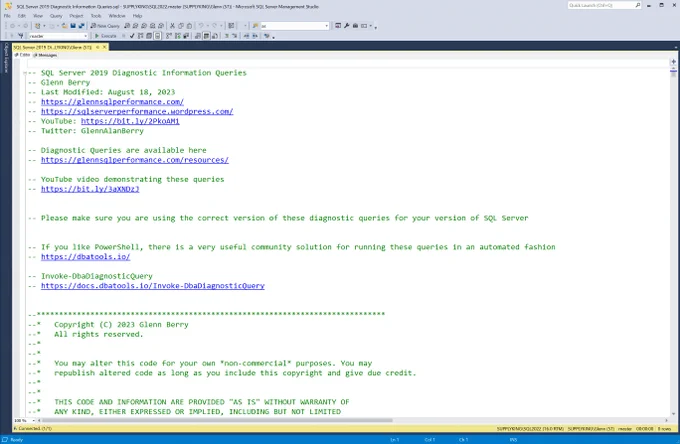Open glennsqlperformance.com homepage link
Screen dimensions: 680x444
(112, 102)
